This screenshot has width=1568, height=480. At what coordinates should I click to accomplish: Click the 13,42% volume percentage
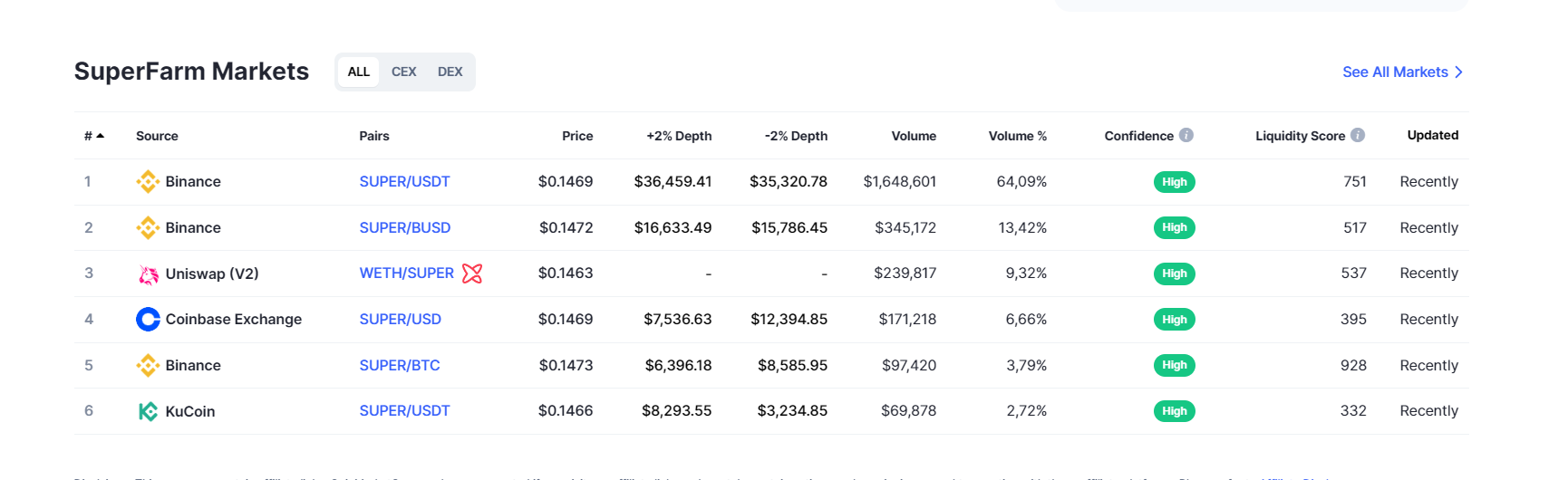pyautogui.click(x=1022, y=228)
